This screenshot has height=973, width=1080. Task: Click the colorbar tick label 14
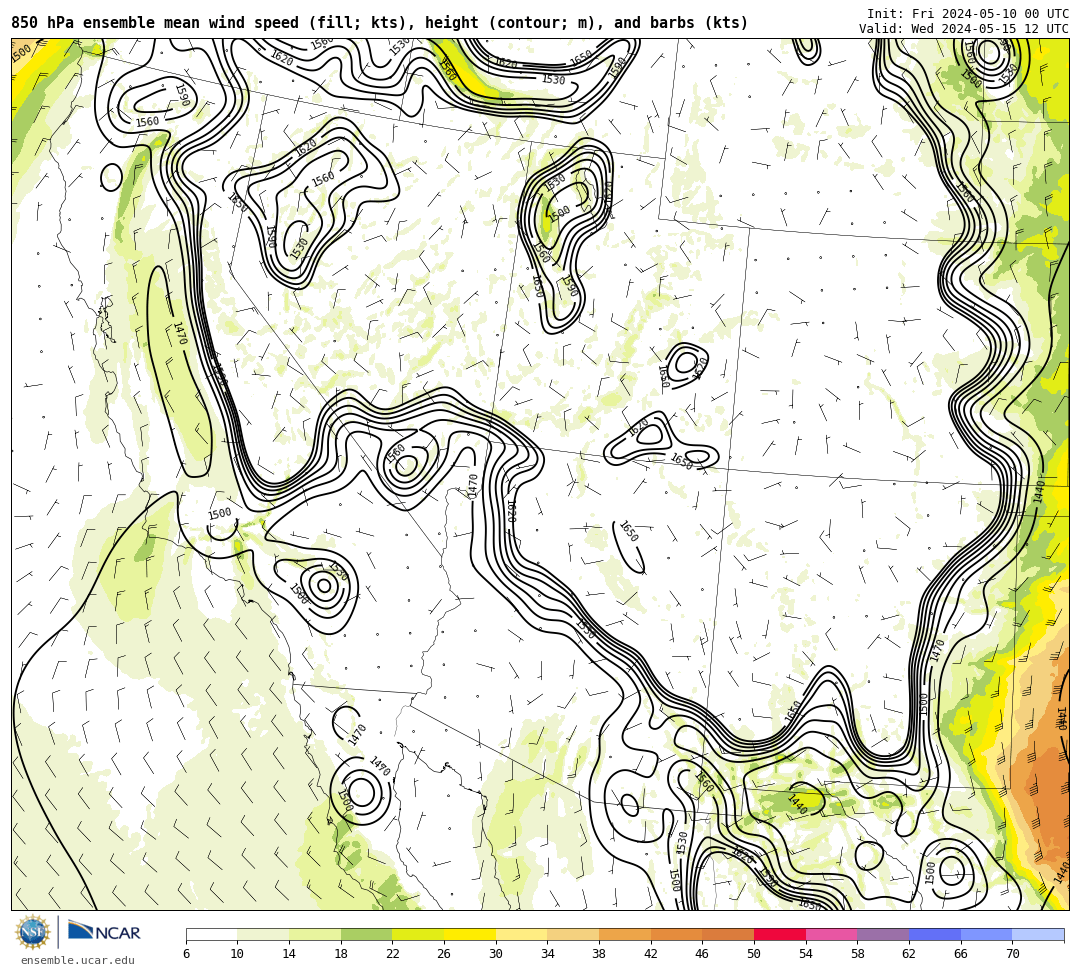pos(289,954)
